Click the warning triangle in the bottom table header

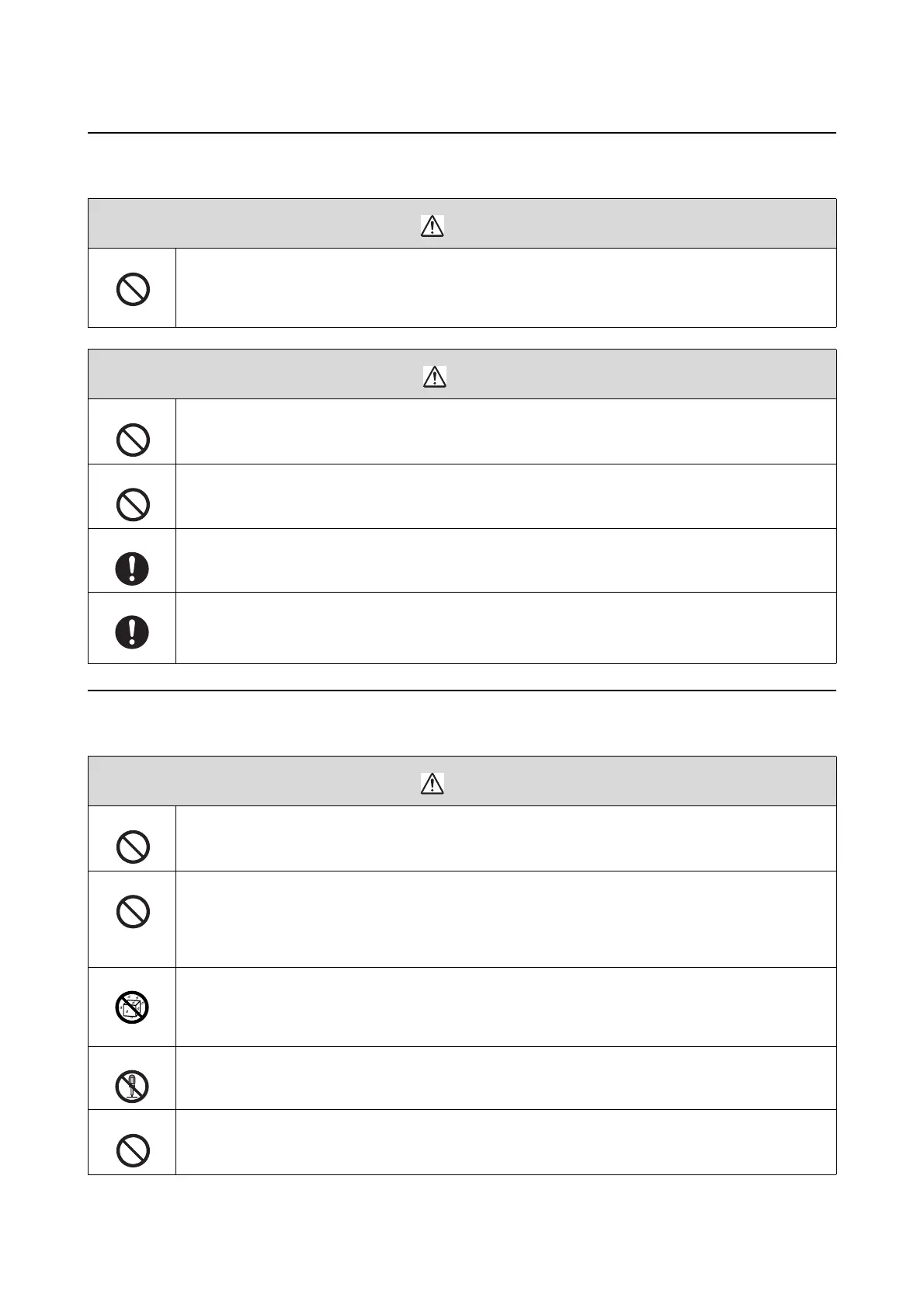click(432, 784)
